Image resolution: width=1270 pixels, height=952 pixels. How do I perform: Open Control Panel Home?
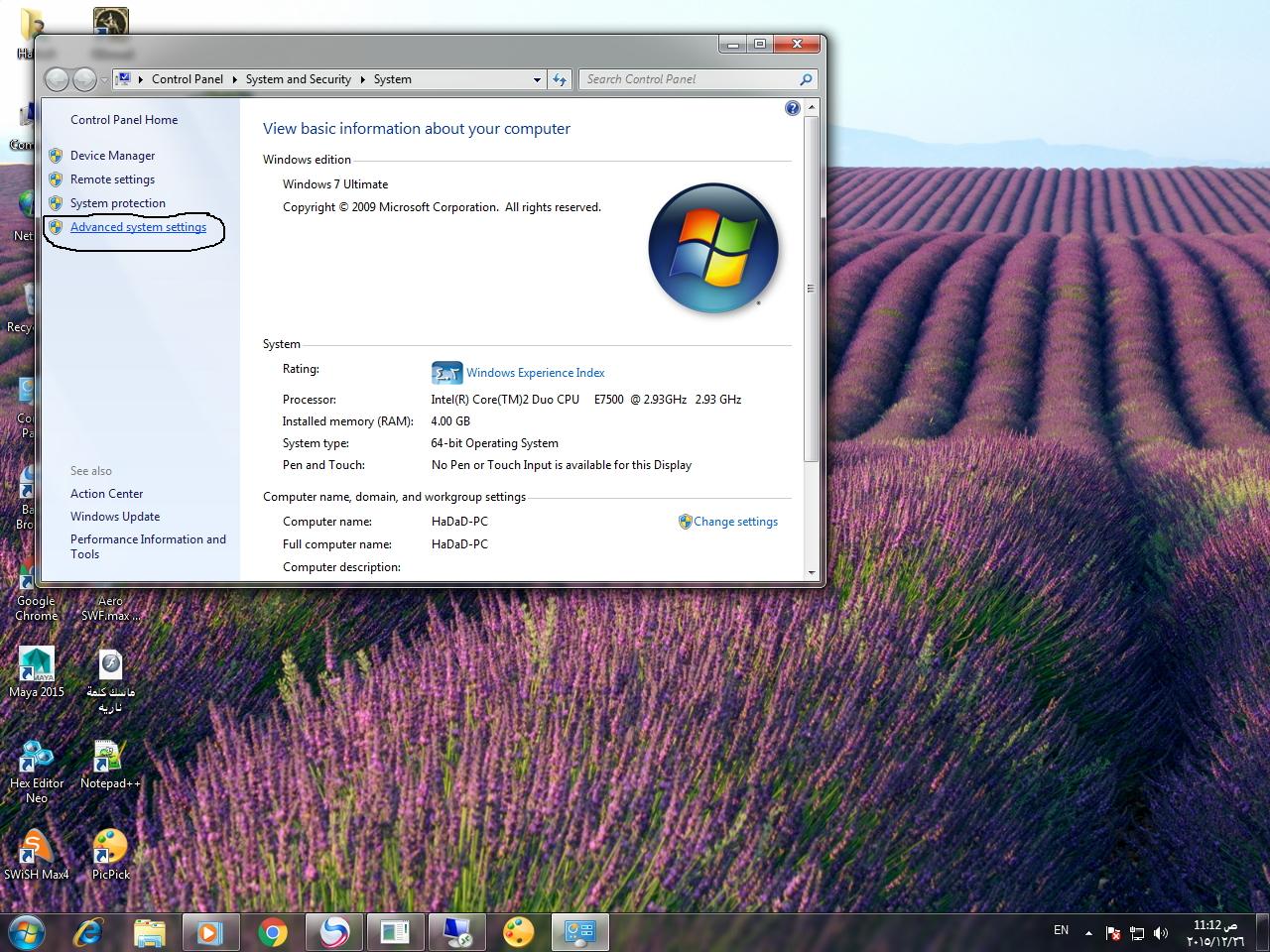[124, 120]
